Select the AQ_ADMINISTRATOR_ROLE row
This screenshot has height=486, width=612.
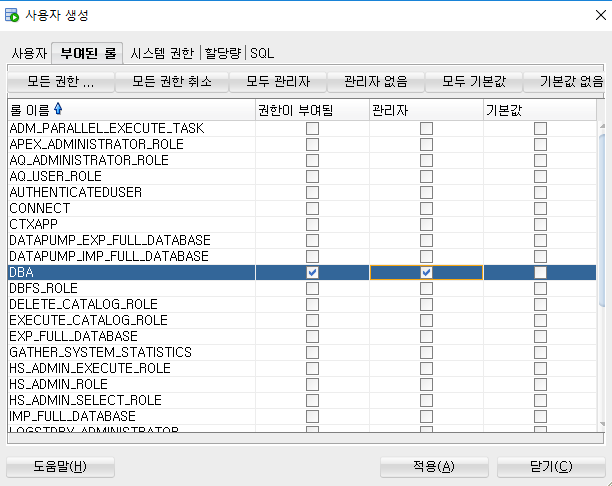click(x=302, y=160)
